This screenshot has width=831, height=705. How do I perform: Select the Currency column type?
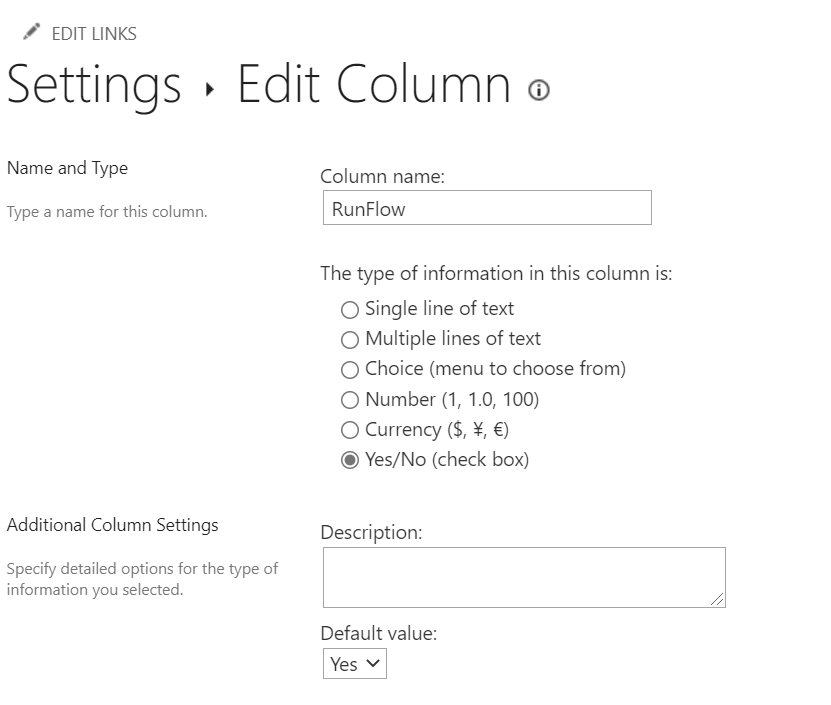[349, 430]
